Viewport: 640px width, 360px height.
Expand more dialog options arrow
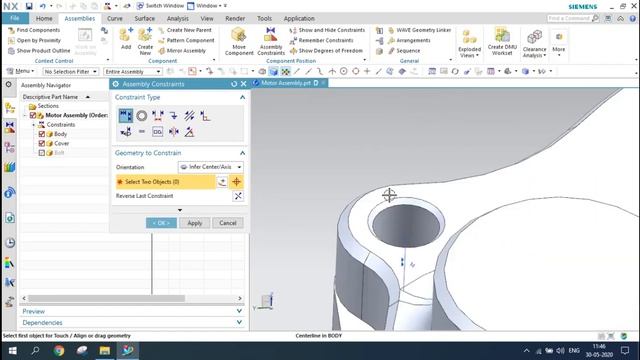point(180,210)
